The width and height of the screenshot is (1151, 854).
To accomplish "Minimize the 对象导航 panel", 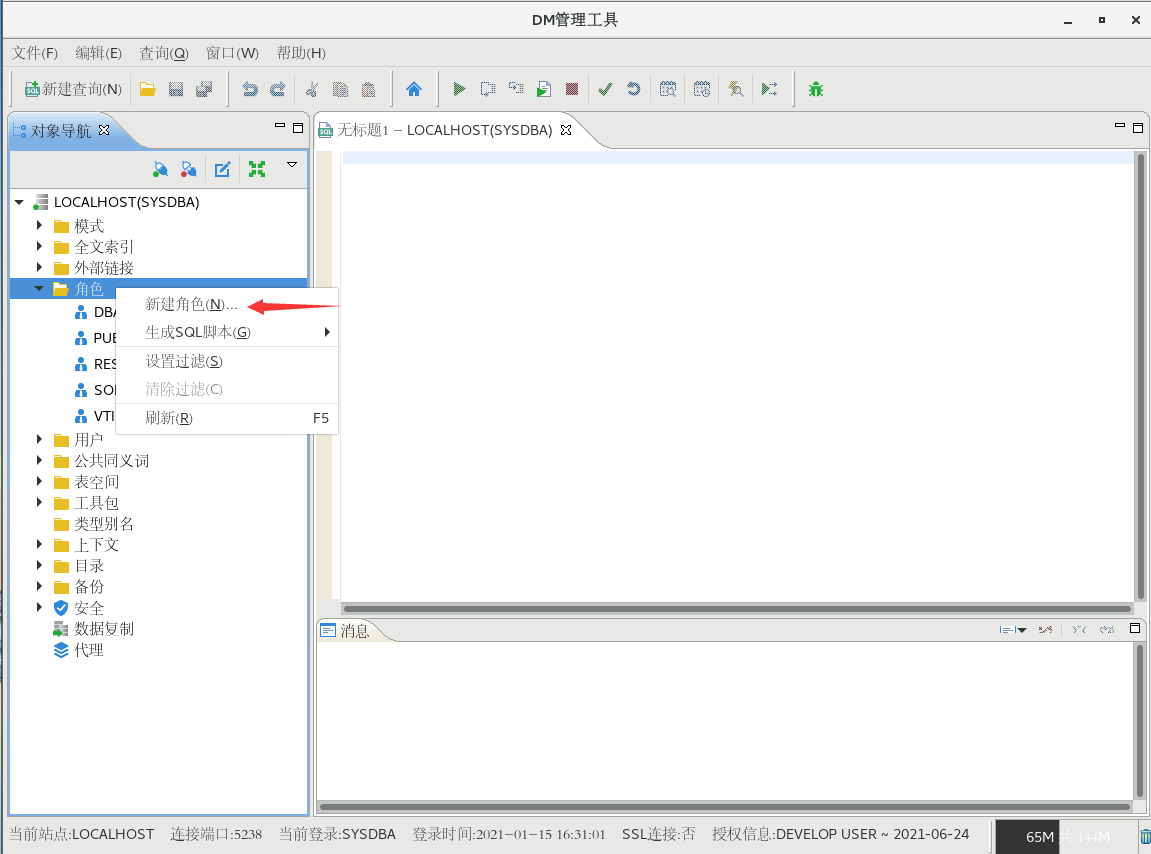I will 280,126.
